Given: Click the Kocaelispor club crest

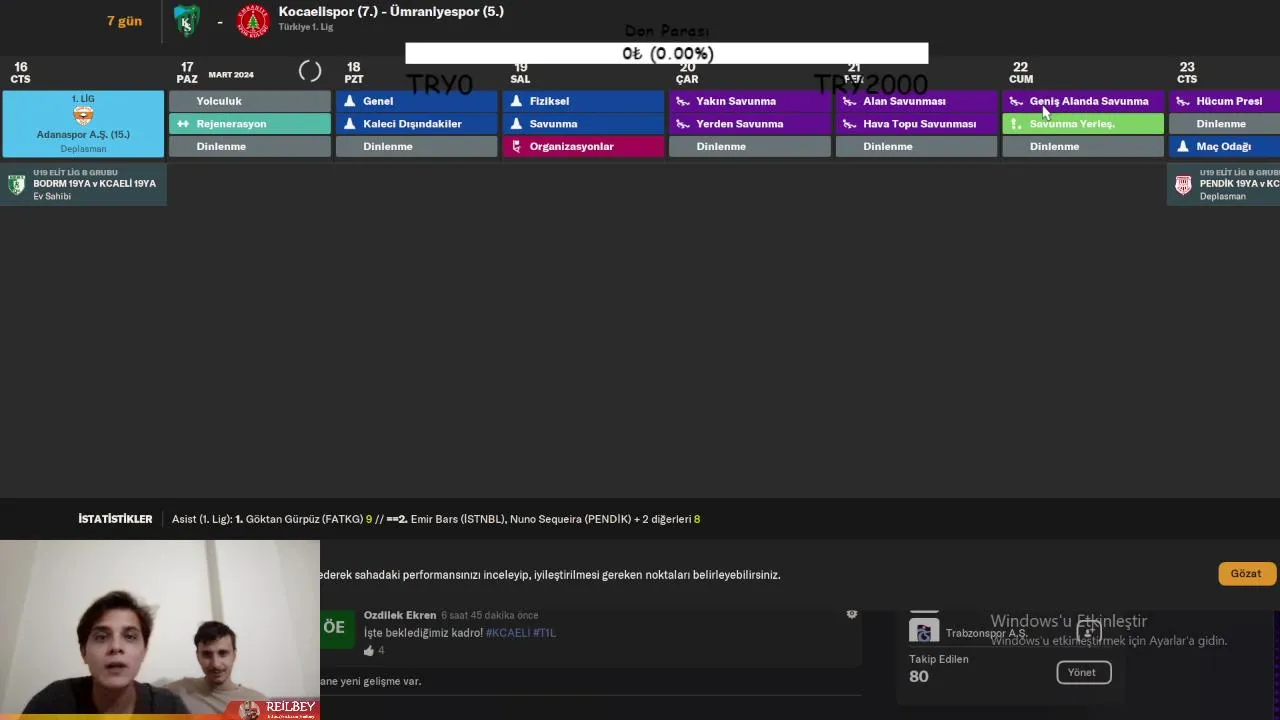Looking at the screenshot, I should pyautogui.click(x=187, y=21).
